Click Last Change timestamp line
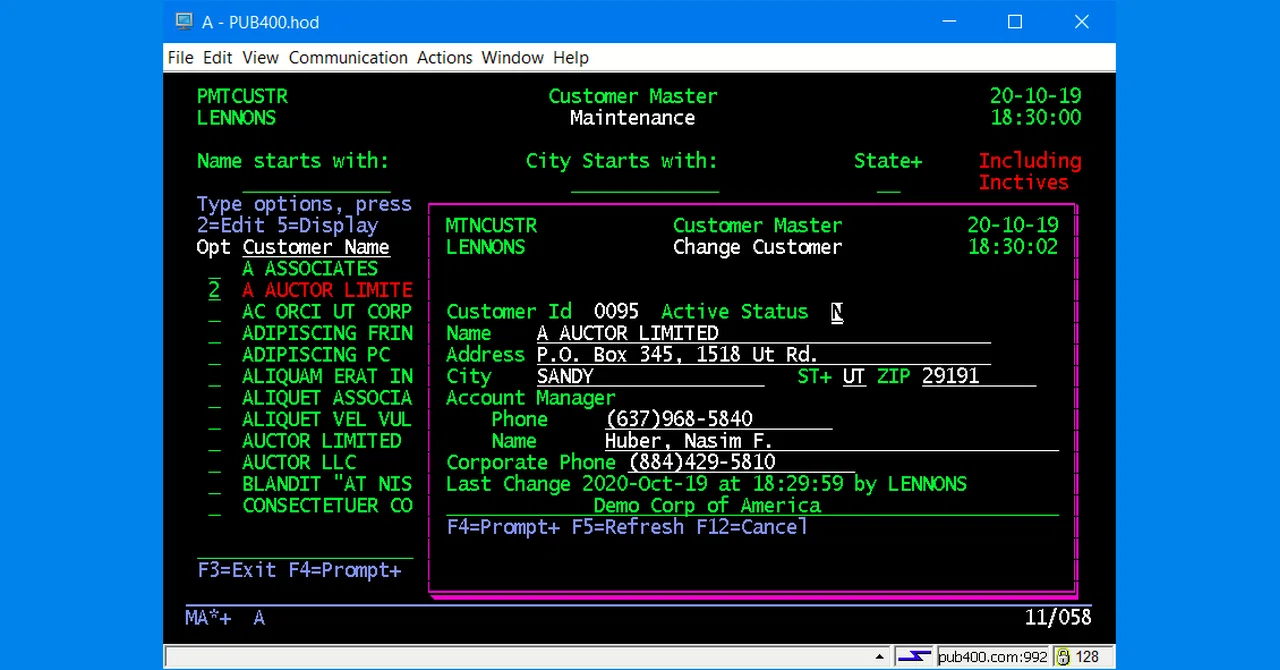This screenshot has height=670, width=1280. click(706, 484)
